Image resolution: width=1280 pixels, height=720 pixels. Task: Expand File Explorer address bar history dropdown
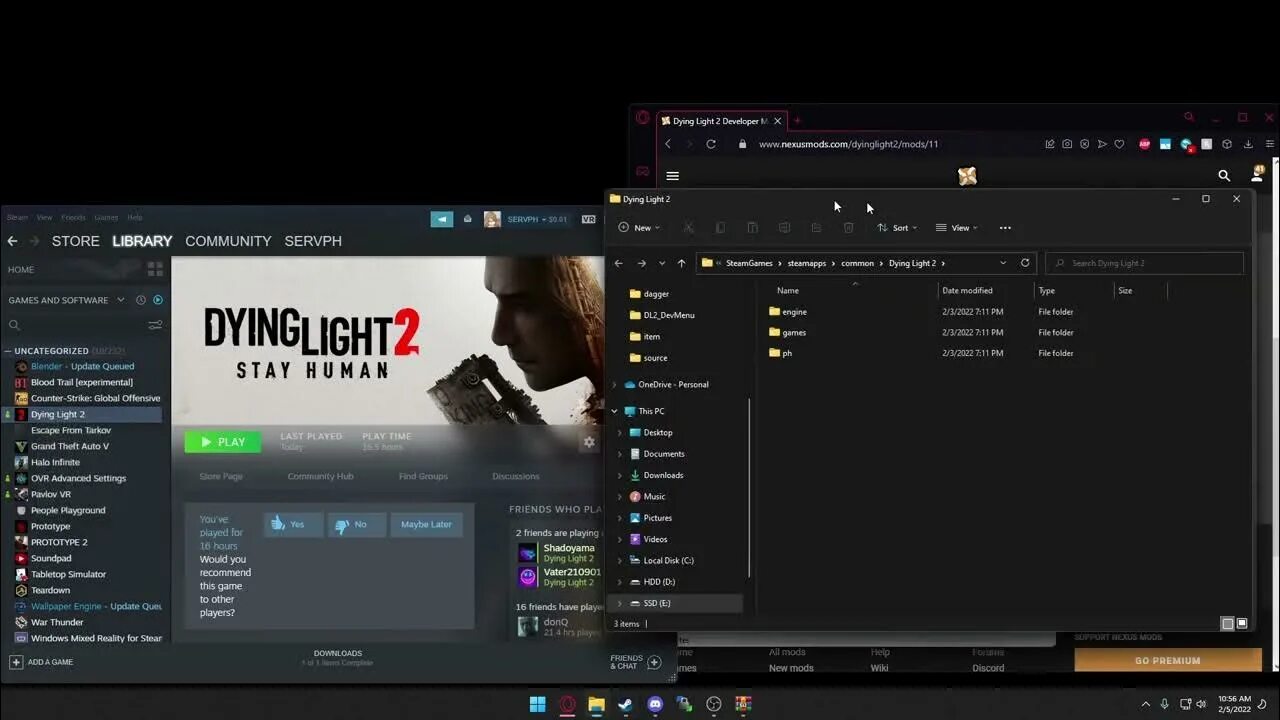[1003, 263]
